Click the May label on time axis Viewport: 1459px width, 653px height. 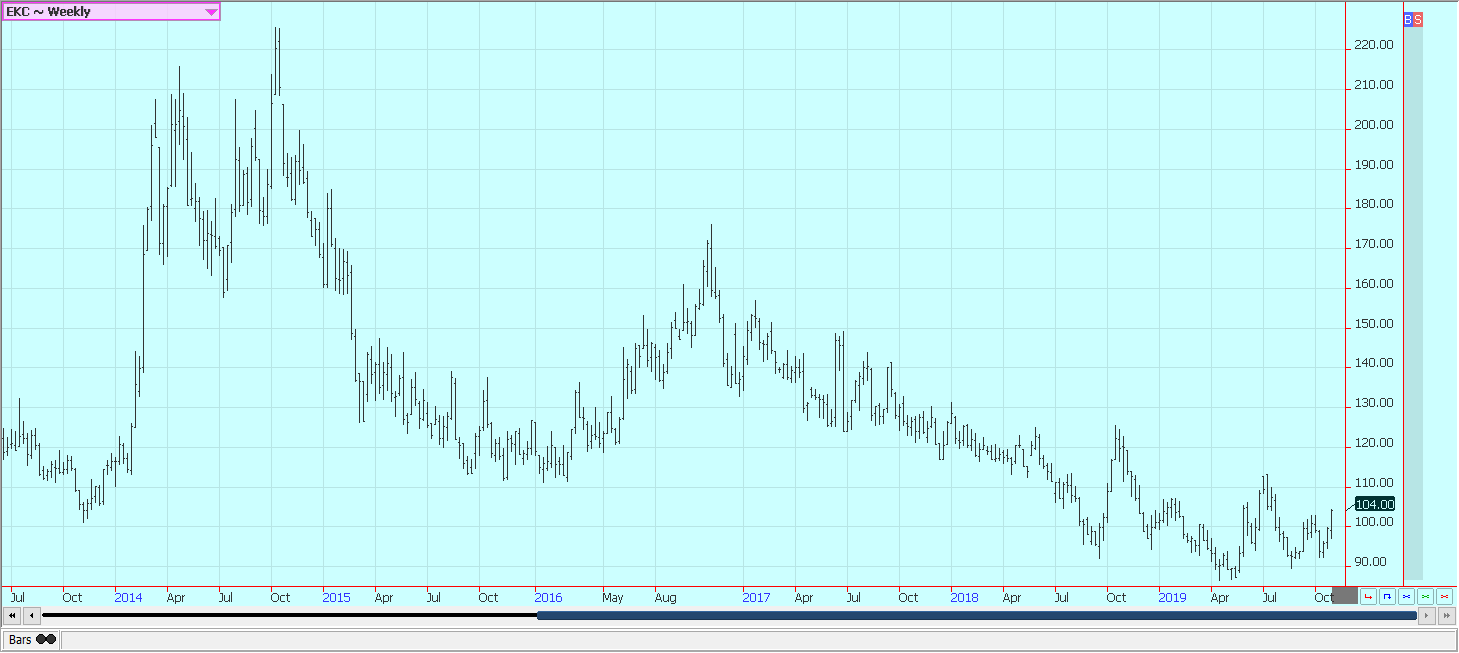coord(613,598)
